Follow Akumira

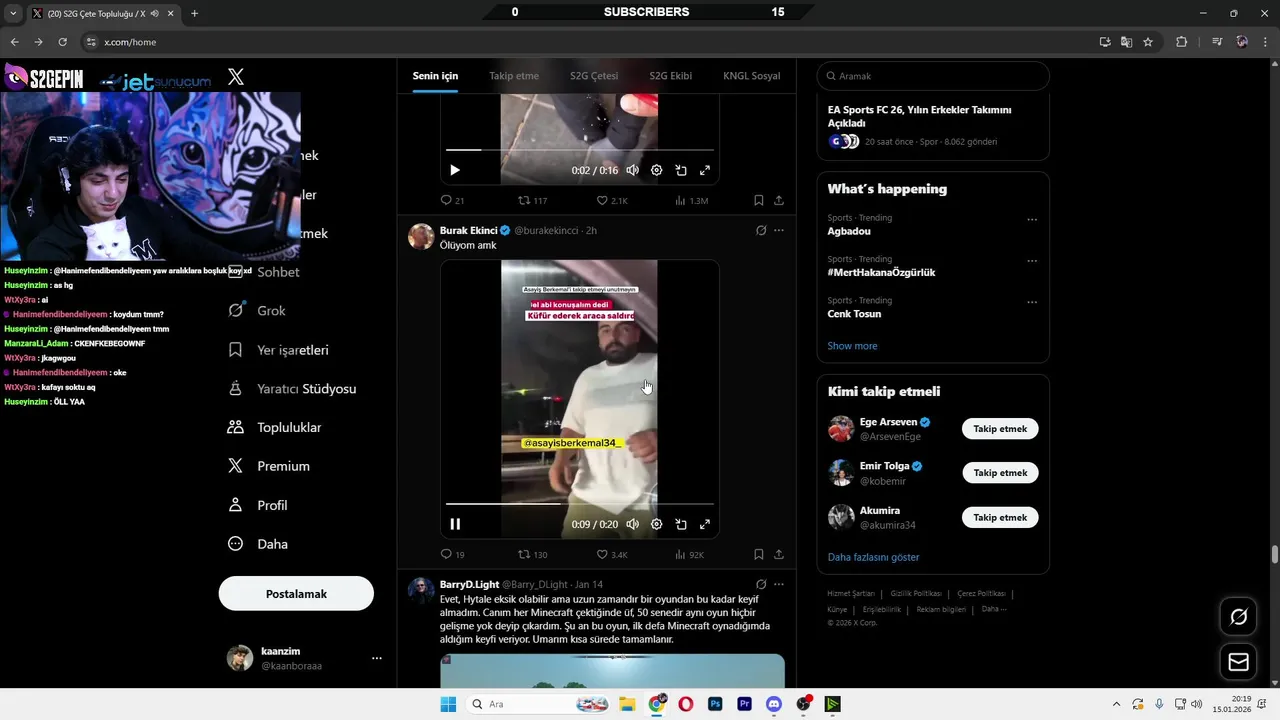(1000, 518)
